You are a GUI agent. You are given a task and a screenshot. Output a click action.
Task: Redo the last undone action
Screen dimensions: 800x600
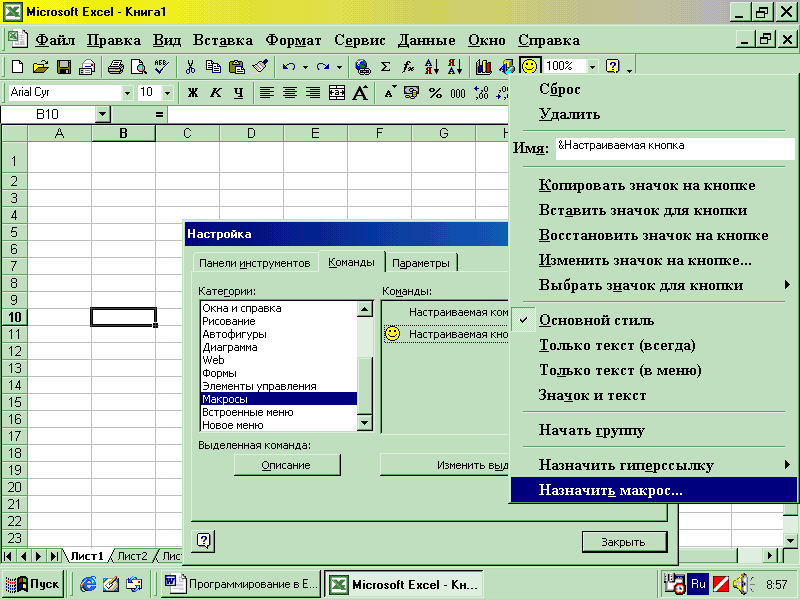pos(322,66)
